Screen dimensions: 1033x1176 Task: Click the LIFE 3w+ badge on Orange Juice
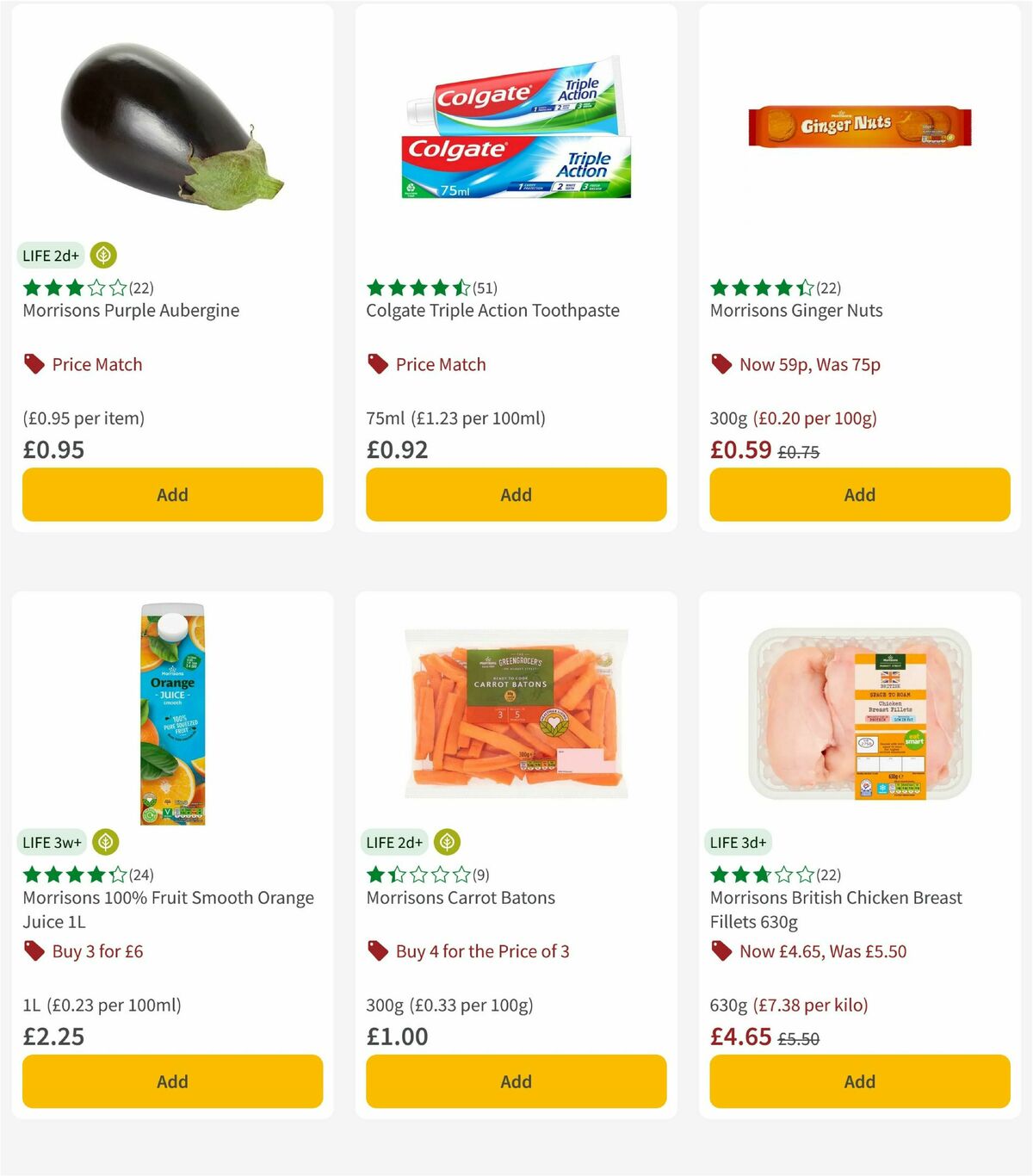[52, 842]
